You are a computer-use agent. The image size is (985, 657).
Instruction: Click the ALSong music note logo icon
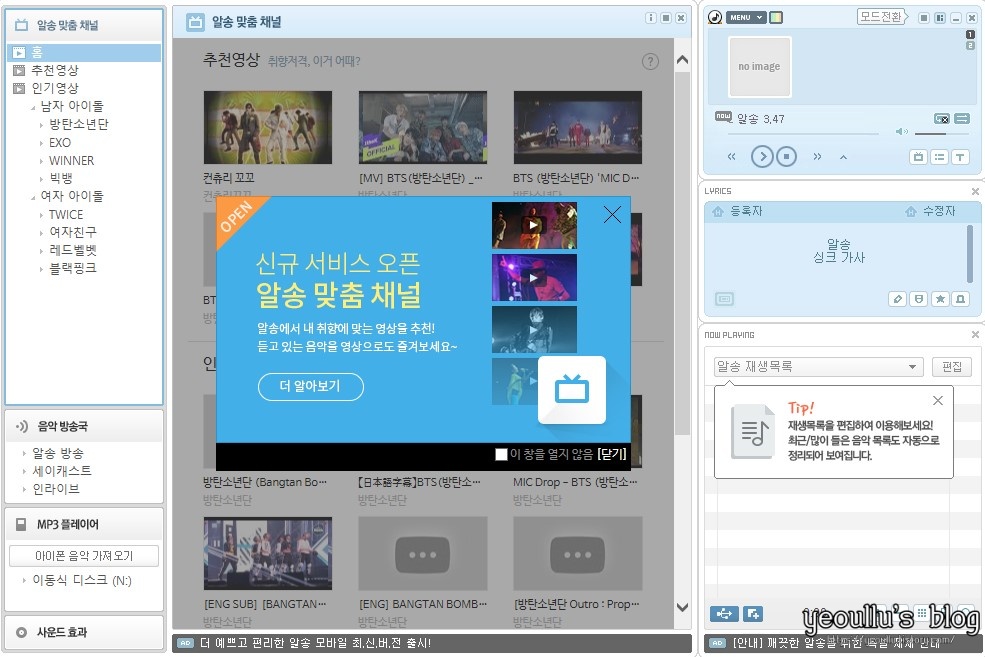pos(715,18)
